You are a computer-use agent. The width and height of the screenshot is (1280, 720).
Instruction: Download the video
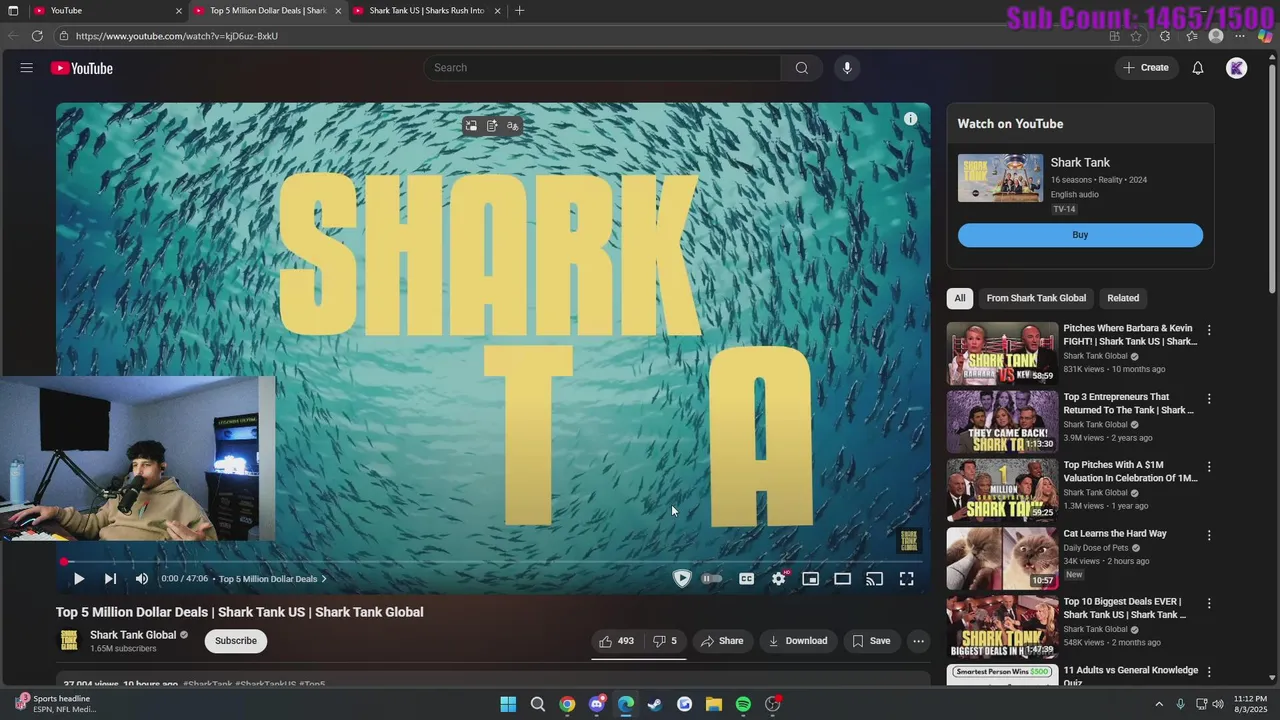click(797, 641)
